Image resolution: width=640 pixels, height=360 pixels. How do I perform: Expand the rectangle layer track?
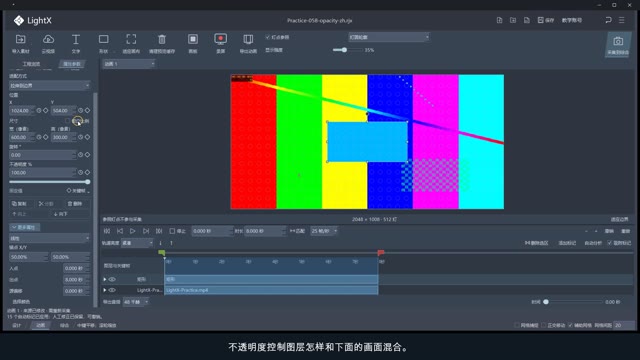pos(105,279)
